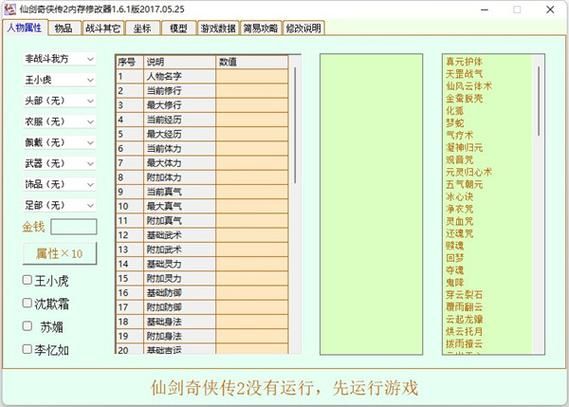Select the skill 凝神归元
Viewport: 569px width, 407px height.
[x=464, y=148]
